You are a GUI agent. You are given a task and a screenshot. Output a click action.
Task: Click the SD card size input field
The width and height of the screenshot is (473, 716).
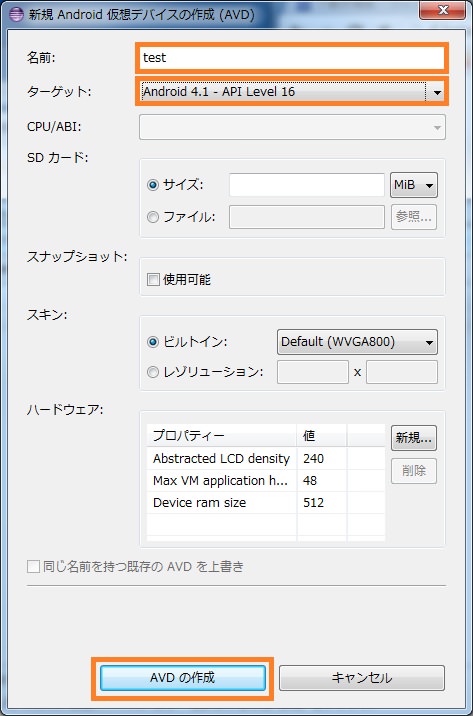point(307,185)
